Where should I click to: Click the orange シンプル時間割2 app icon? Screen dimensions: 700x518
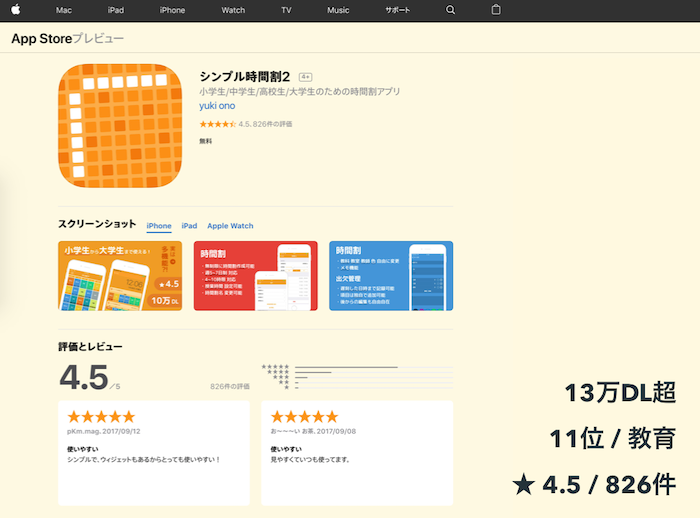tap(120, 125)
